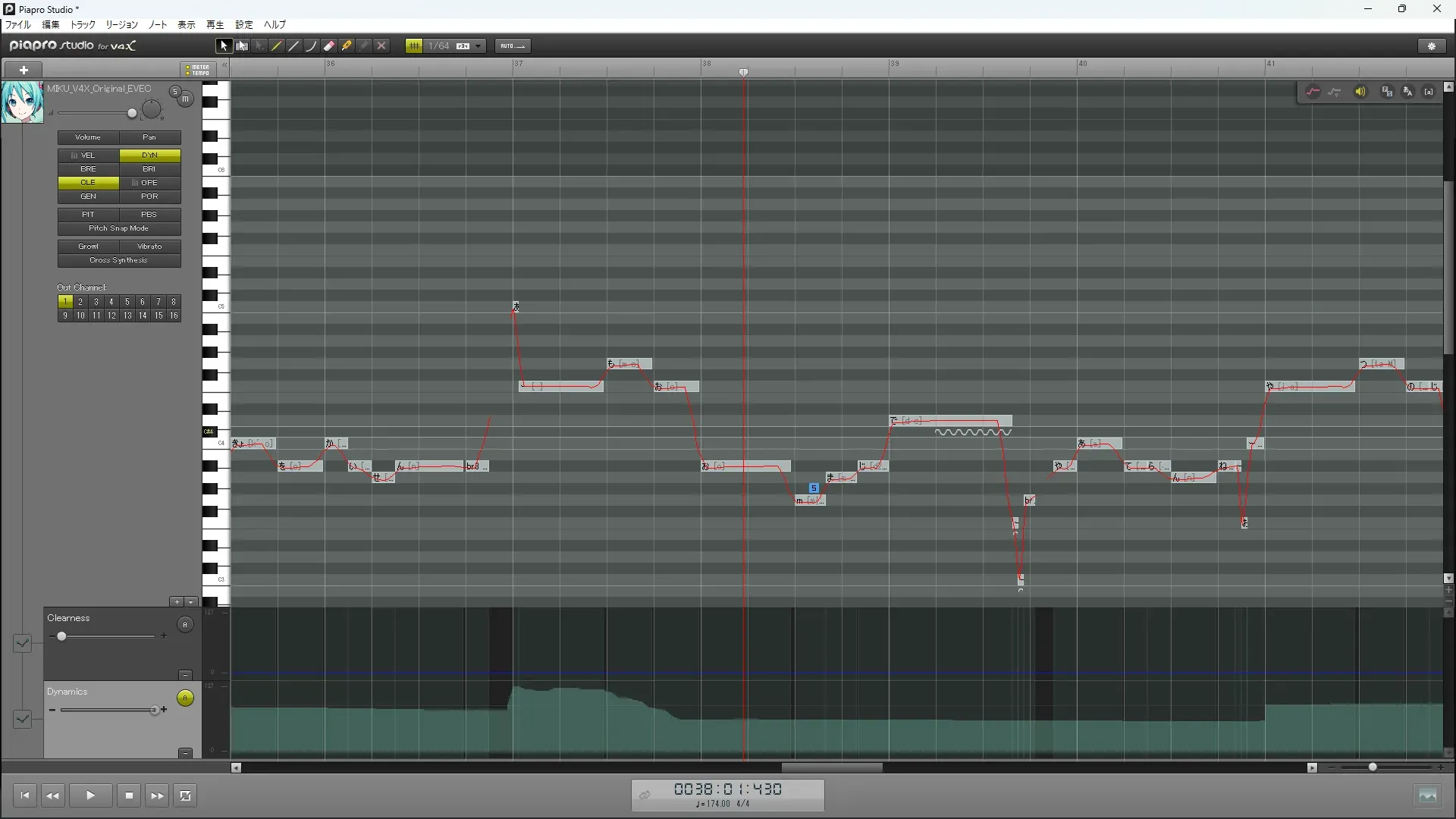Toggle the red pitch curve display icon

(1313, 92)
